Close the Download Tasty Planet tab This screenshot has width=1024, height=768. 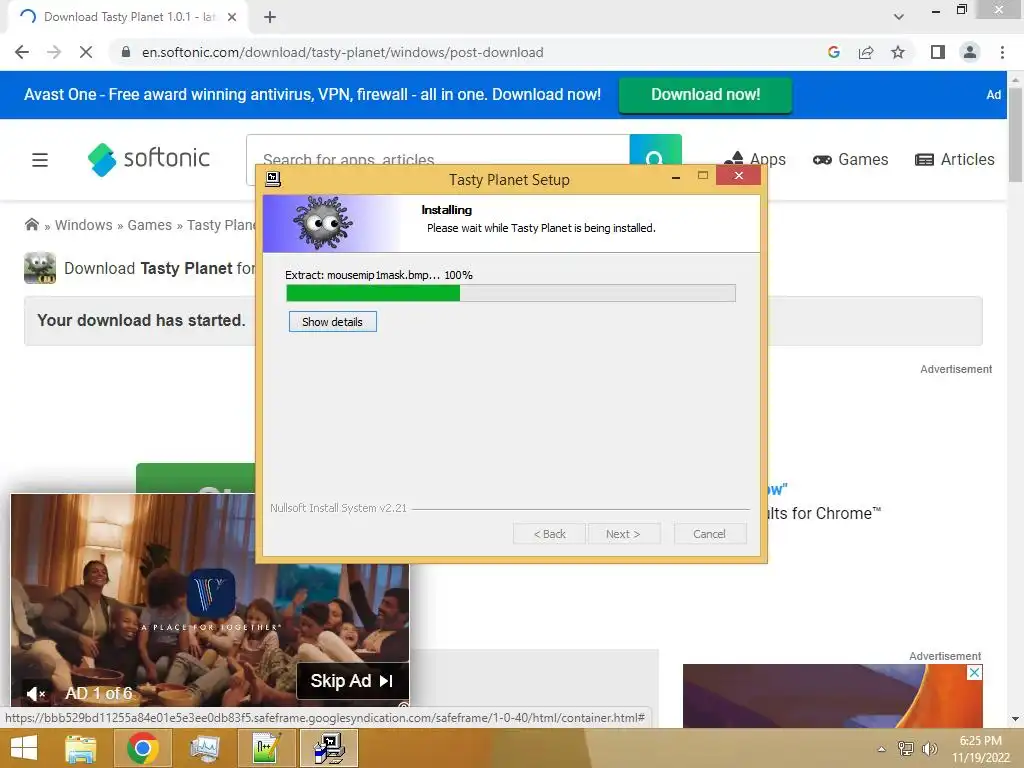232,17
